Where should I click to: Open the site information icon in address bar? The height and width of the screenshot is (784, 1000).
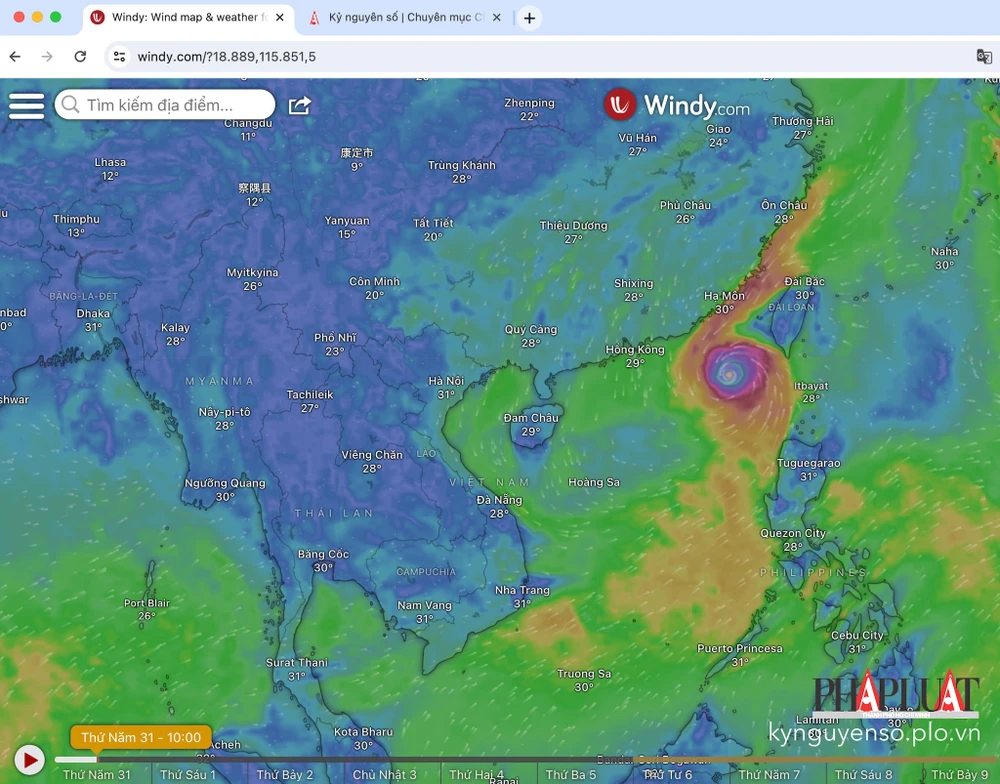point(119,57)
